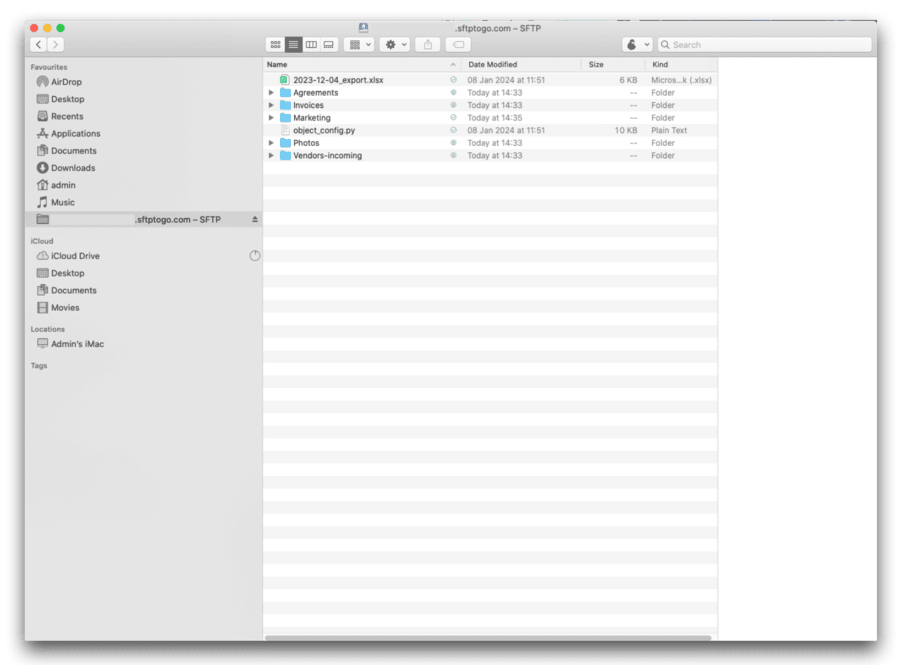Viewport: 900px width, 665px height.
Task: Switch to icon view in toolbar
Action: (275, 45)
